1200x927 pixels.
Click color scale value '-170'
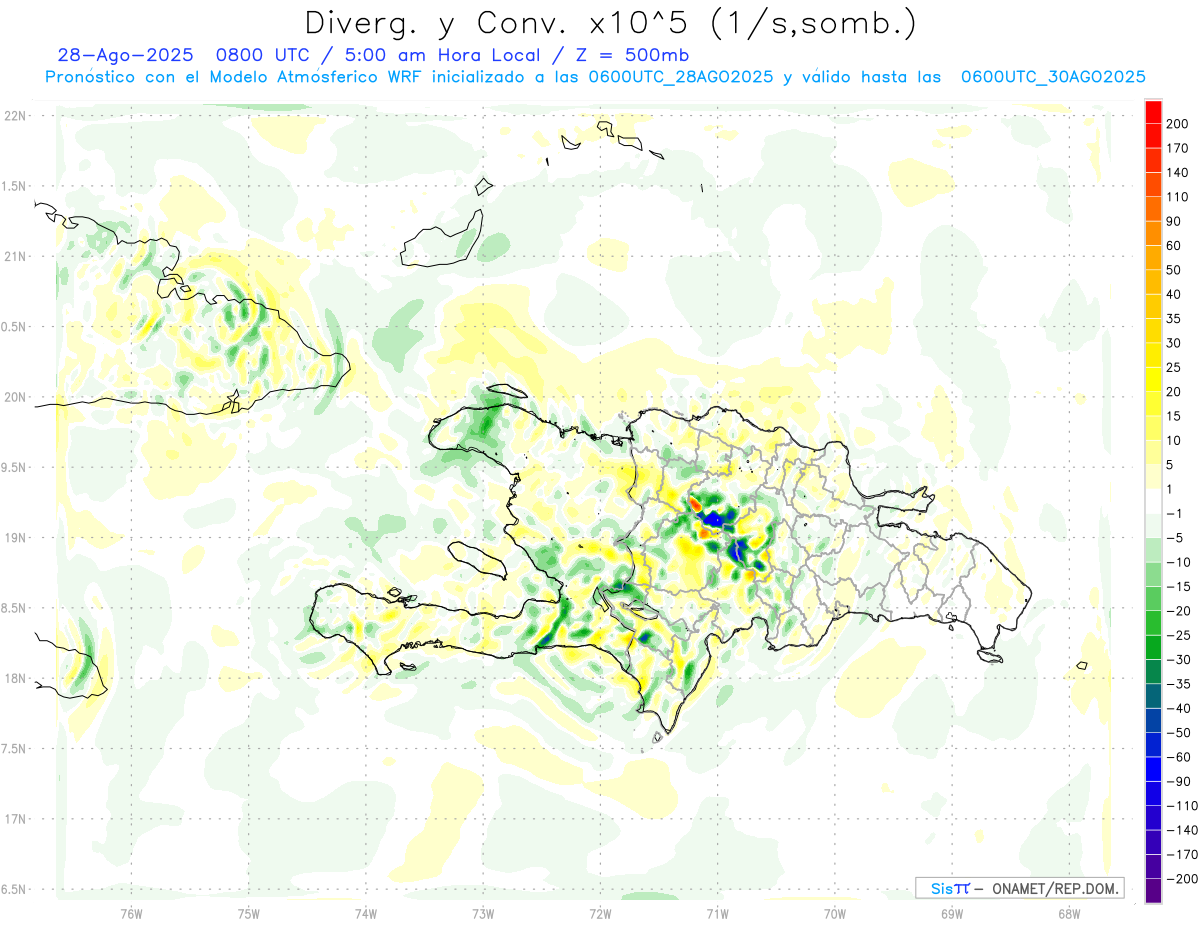(1182, 855)
